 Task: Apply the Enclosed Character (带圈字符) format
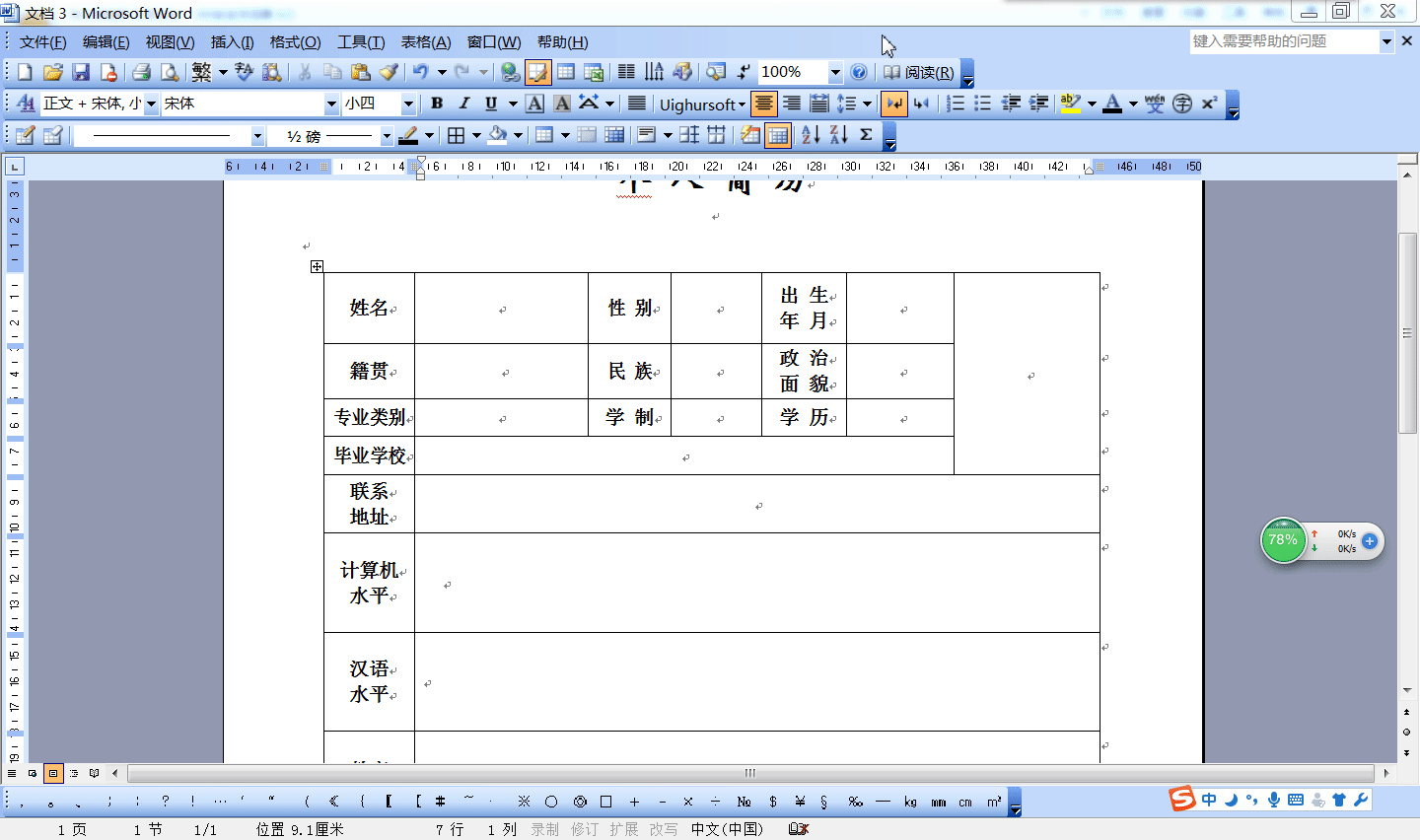tap(1182, 104)
